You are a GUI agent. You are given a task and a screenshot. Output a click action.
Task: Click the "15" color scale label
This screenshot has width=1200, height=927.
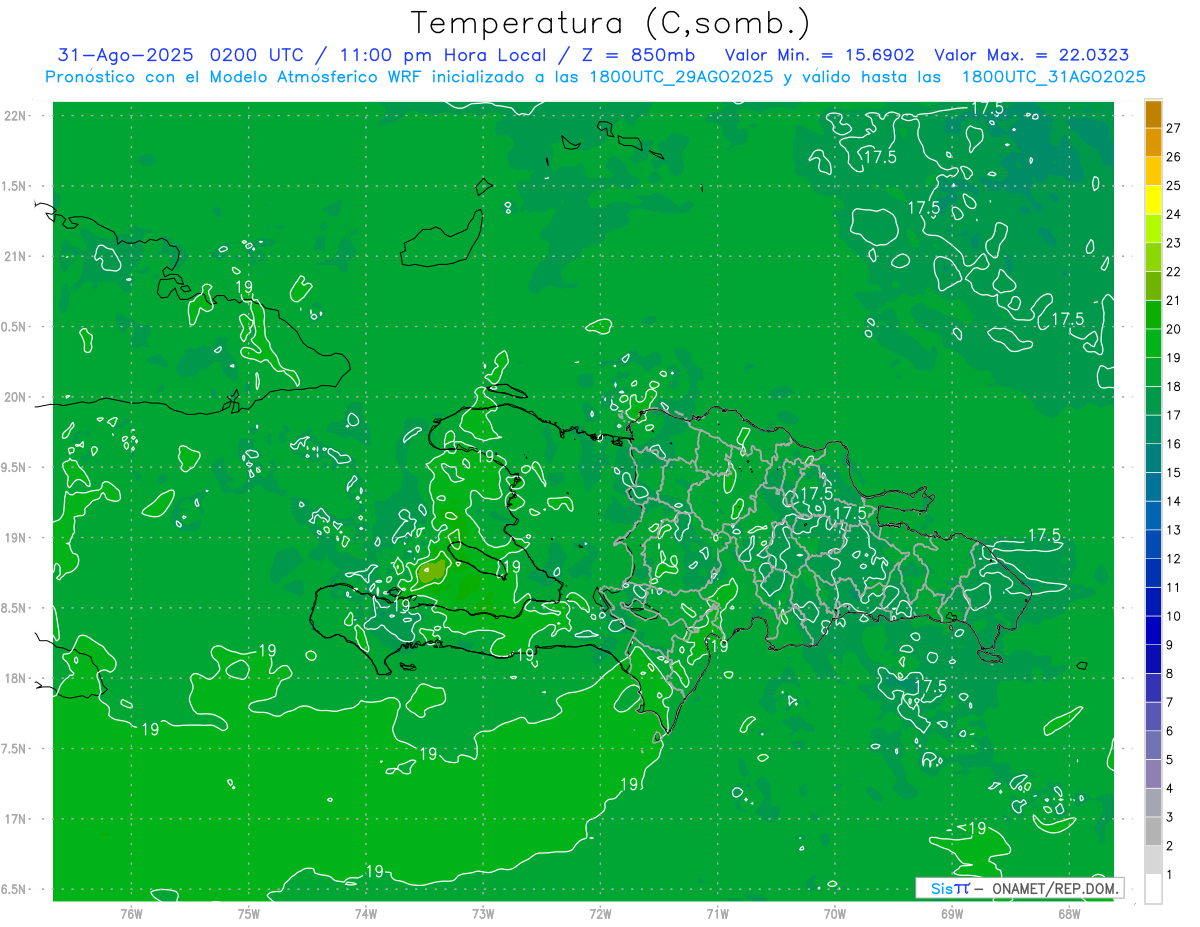pyautogui.click(x=1174, y=472)
